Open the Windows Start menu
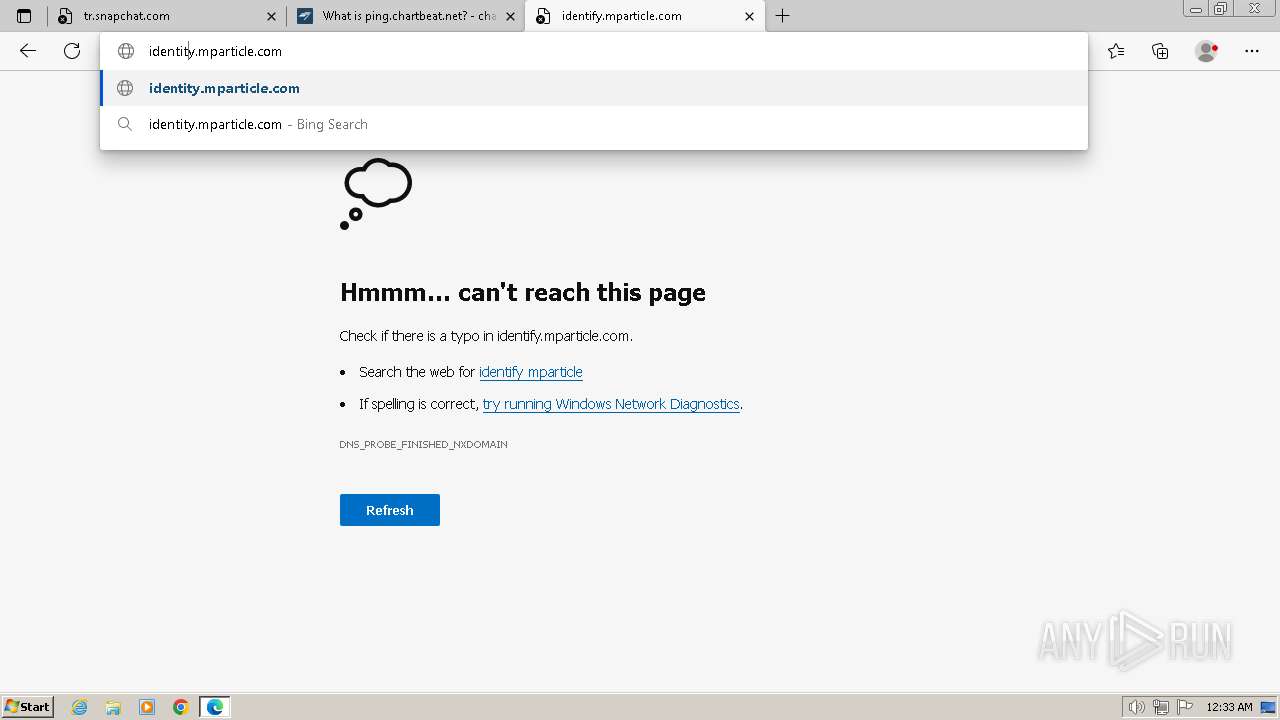Screen dimensions: 1280x720 point(28,707)
